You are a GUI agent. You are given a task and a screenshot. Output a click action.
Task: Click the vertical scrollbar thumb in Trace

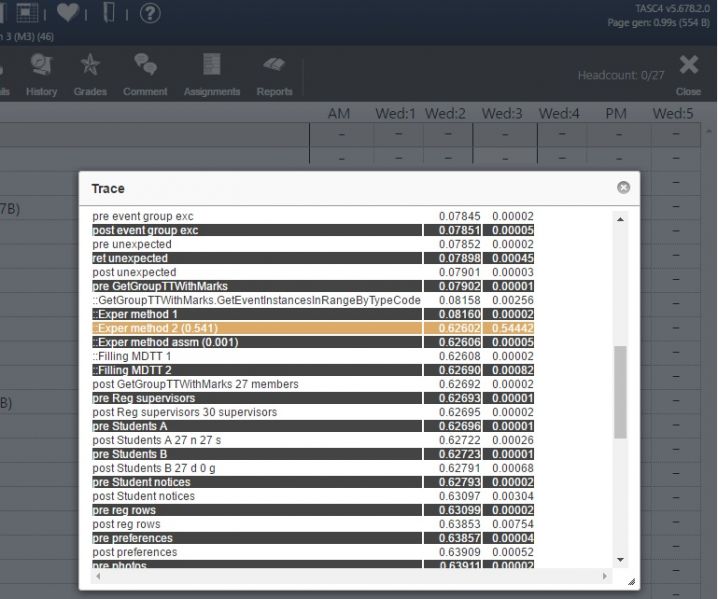tap(620, 392)
